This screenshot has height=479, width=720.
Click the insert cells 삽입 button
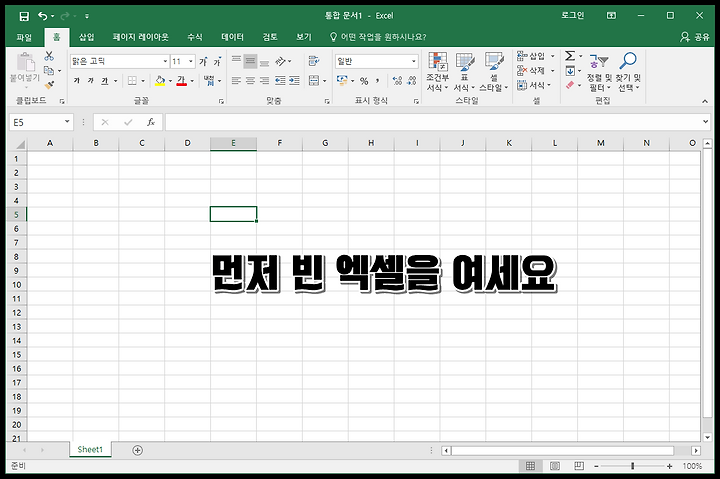click(531, 56)
